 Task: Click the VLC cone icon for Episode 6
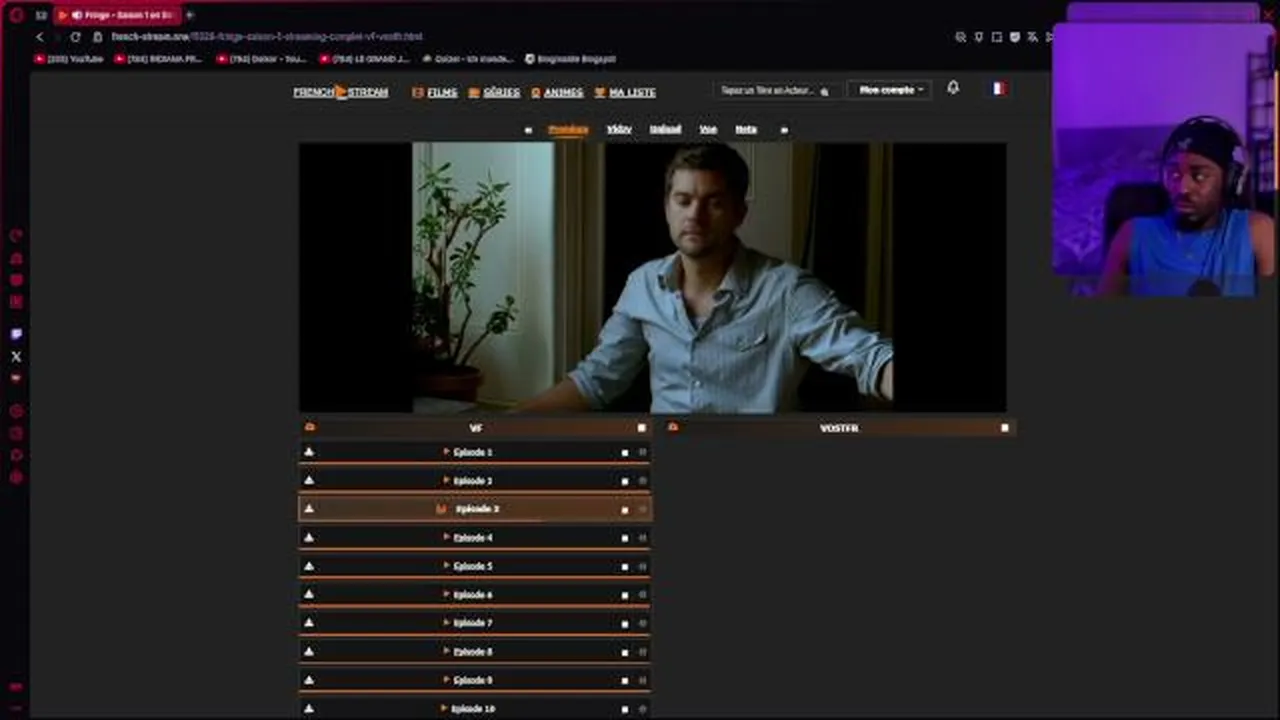click(x=309, y=594)
